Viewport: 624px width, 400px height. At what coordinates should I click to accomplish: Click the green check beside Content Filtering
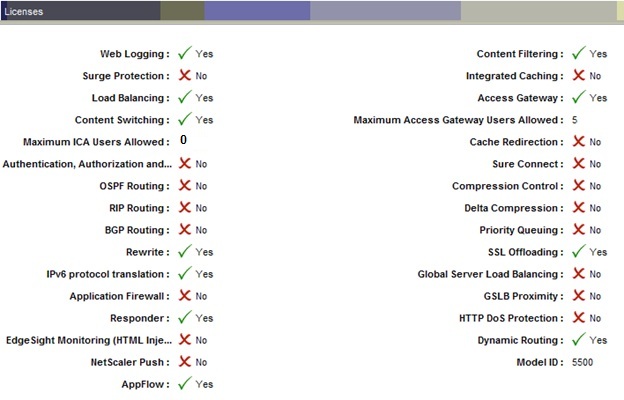(578, 53)
